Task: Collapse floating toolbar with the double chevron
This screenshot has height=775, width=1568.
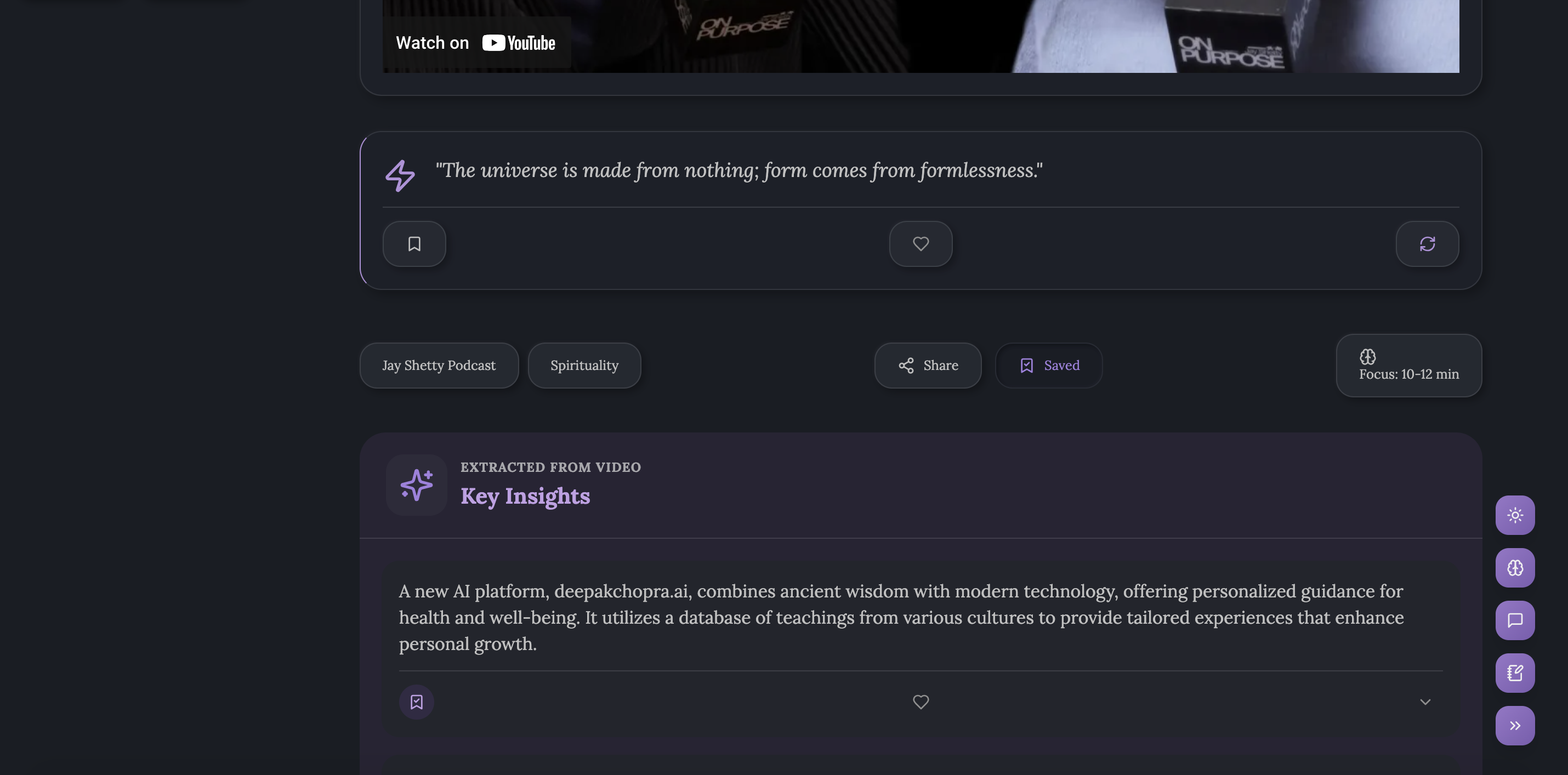Action: click(x=1514, y=725)
